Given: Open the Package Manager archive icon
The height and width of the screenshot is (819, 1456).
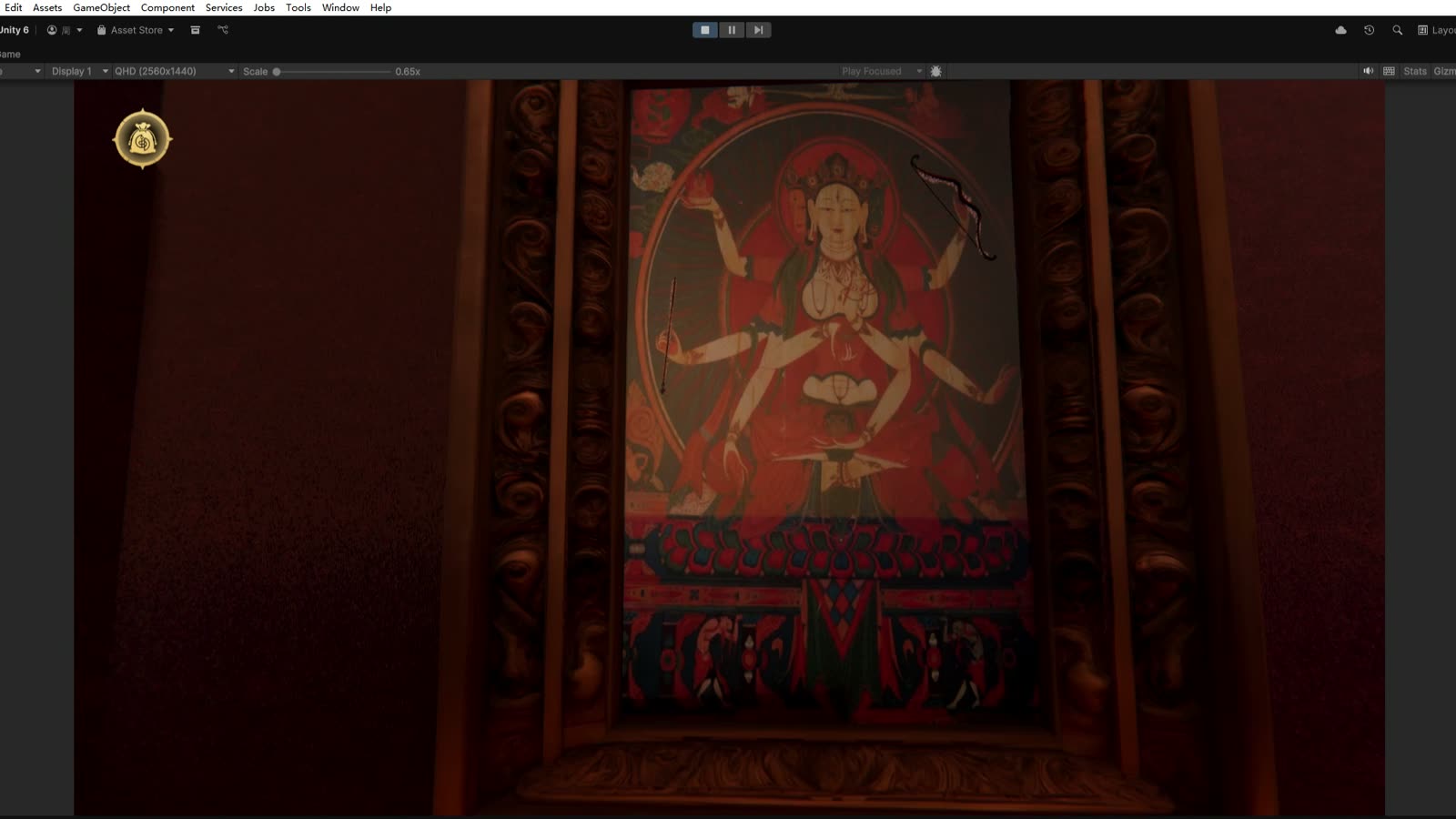Looking at the screenshot, I should click(x=195, y=30).
